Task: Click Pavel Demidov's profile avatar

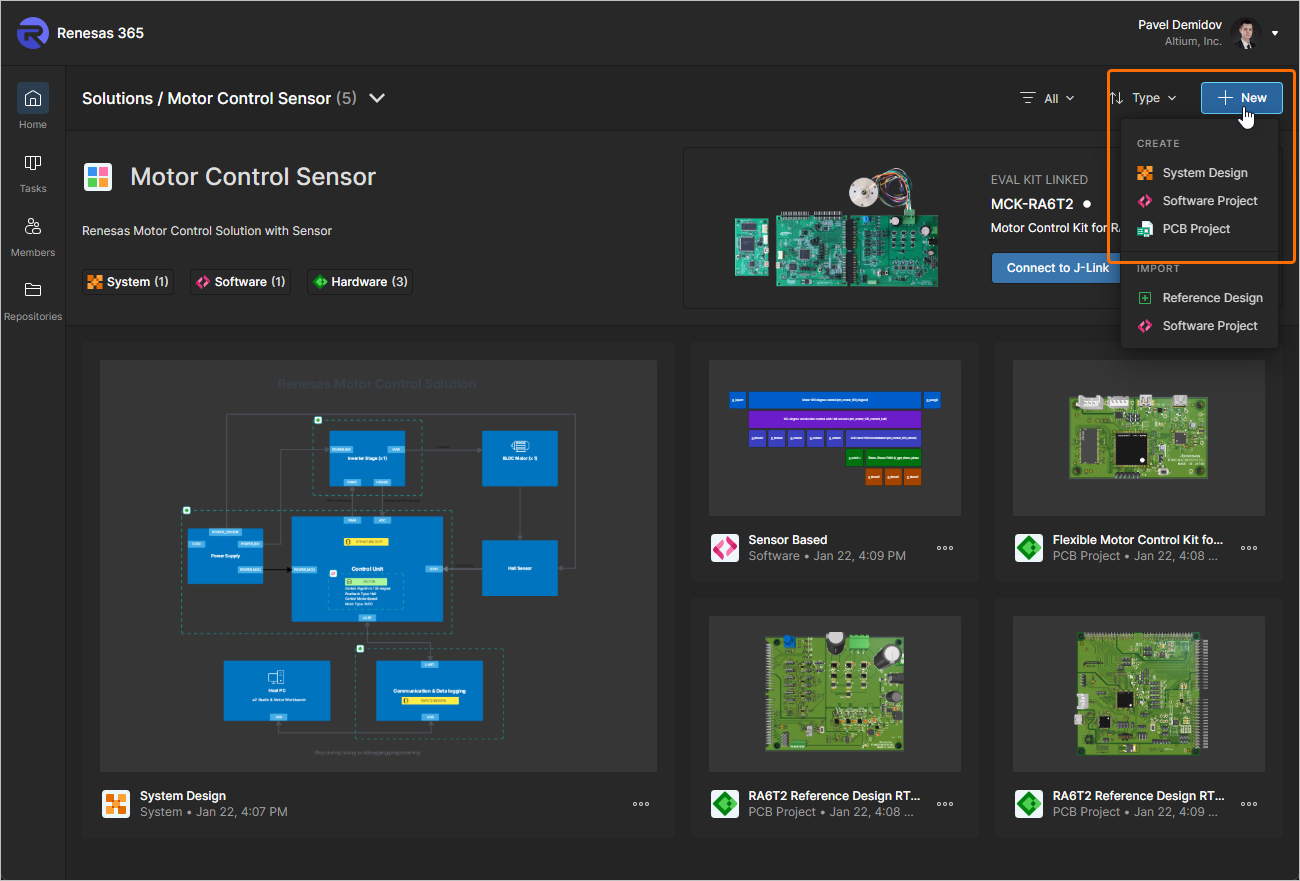Action: [x=1246, y=33]
